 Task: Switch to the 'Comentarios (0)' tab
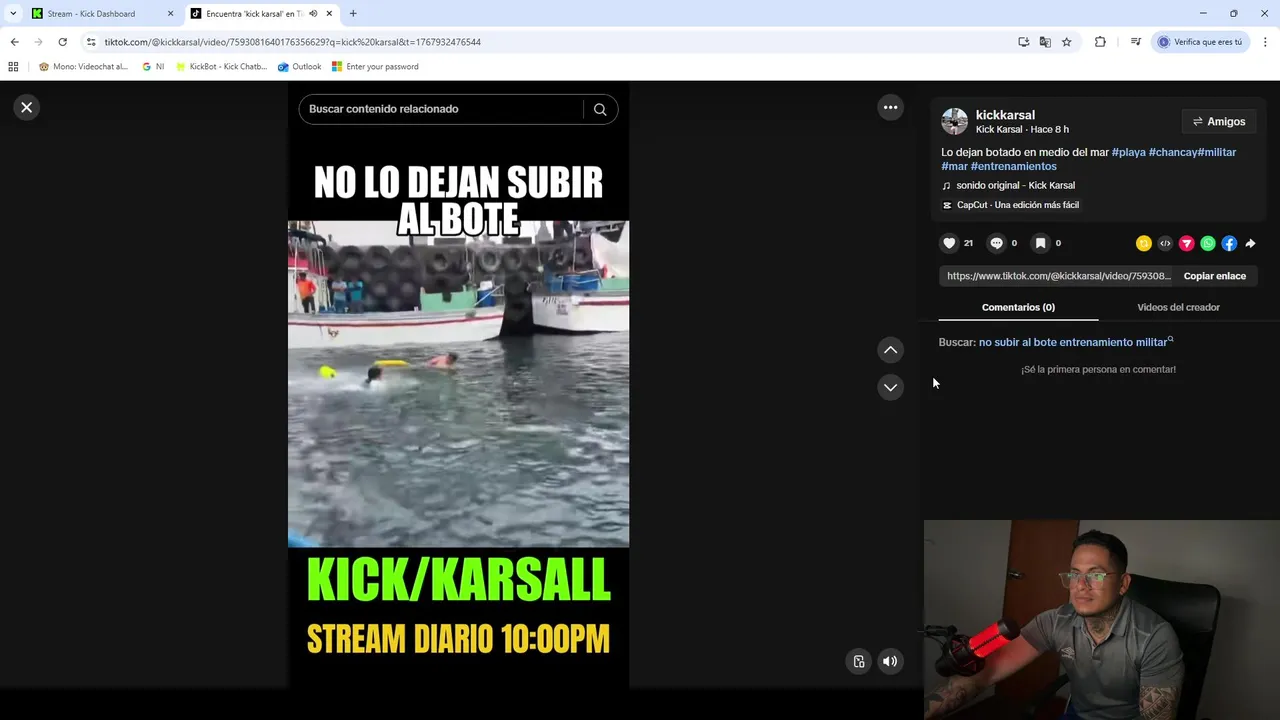pos(1018,307)
